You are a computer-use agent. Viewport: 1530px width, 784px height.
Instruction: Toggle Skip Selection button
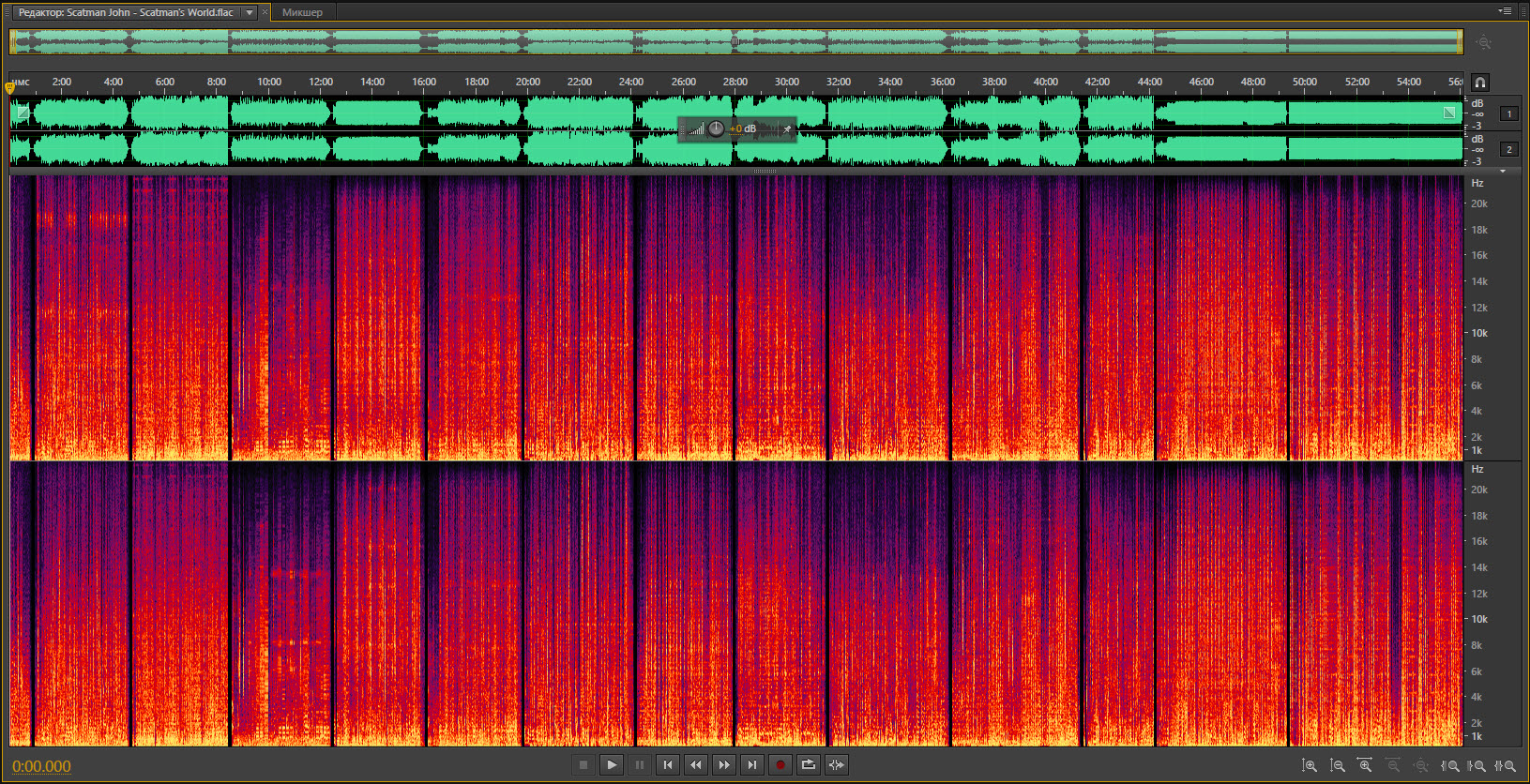pos(837,765)
